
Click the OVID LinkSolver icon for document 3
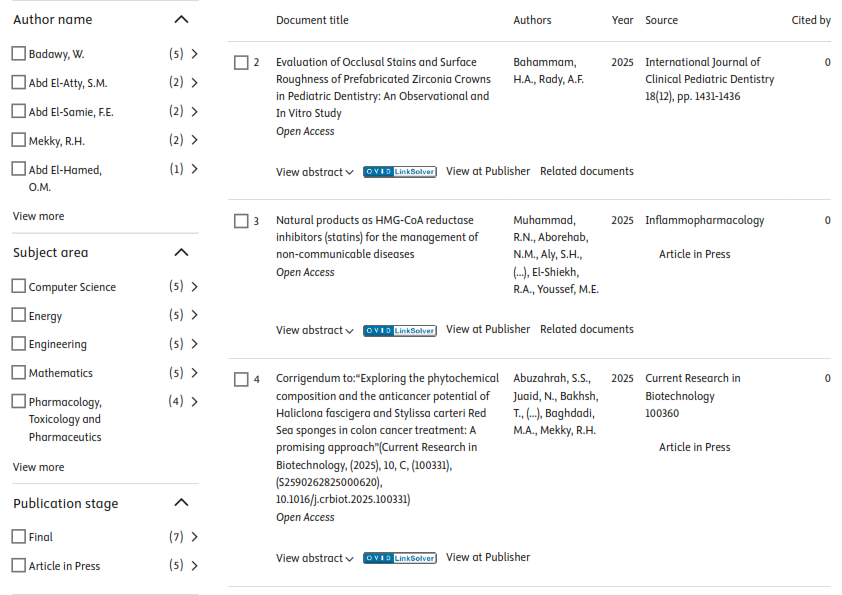tap(399, 330)
